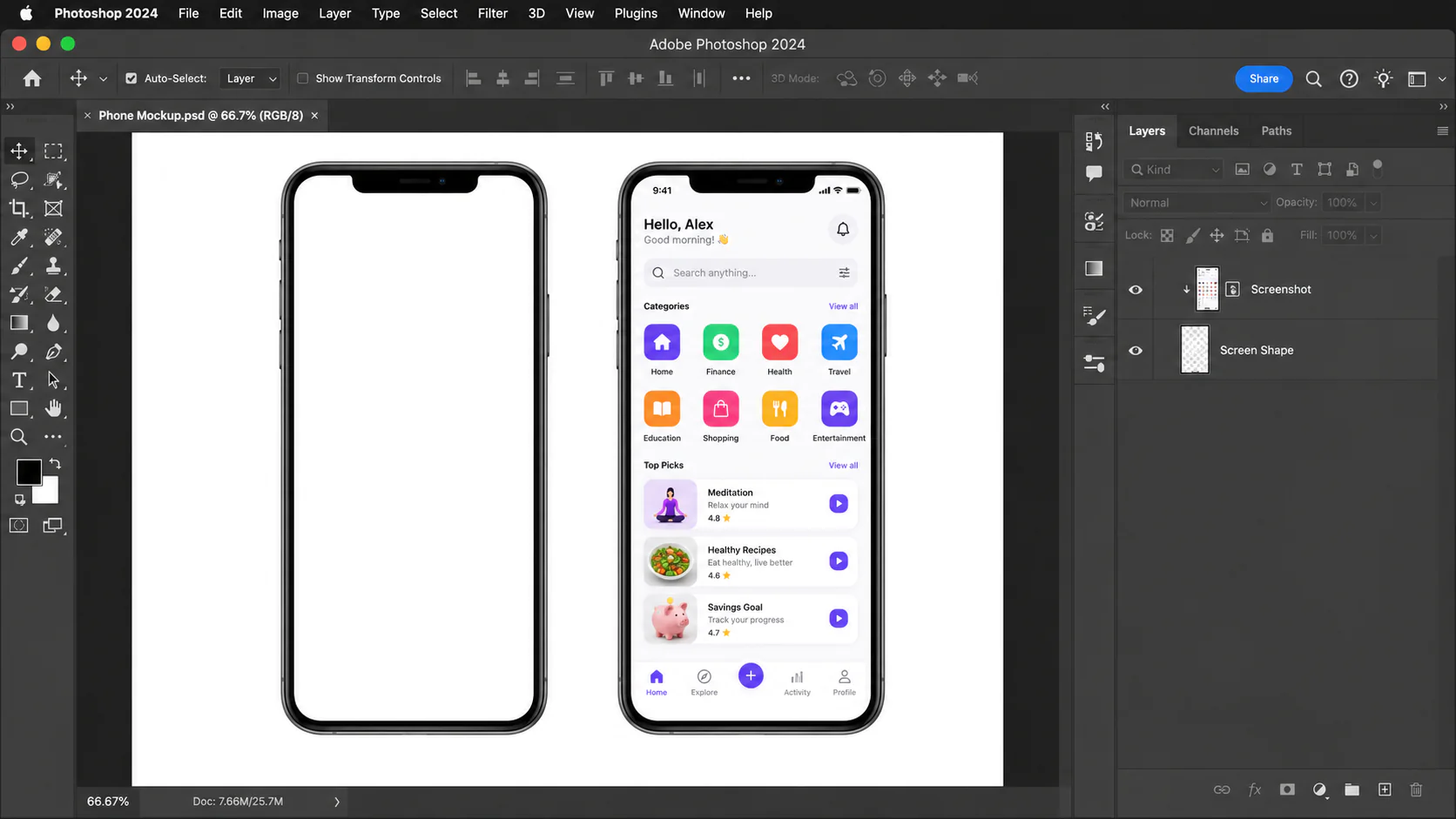This screenshot has height=819, width=1456.
Task: Open the Fill value dropdown arrow
Action: [1373, 236]
